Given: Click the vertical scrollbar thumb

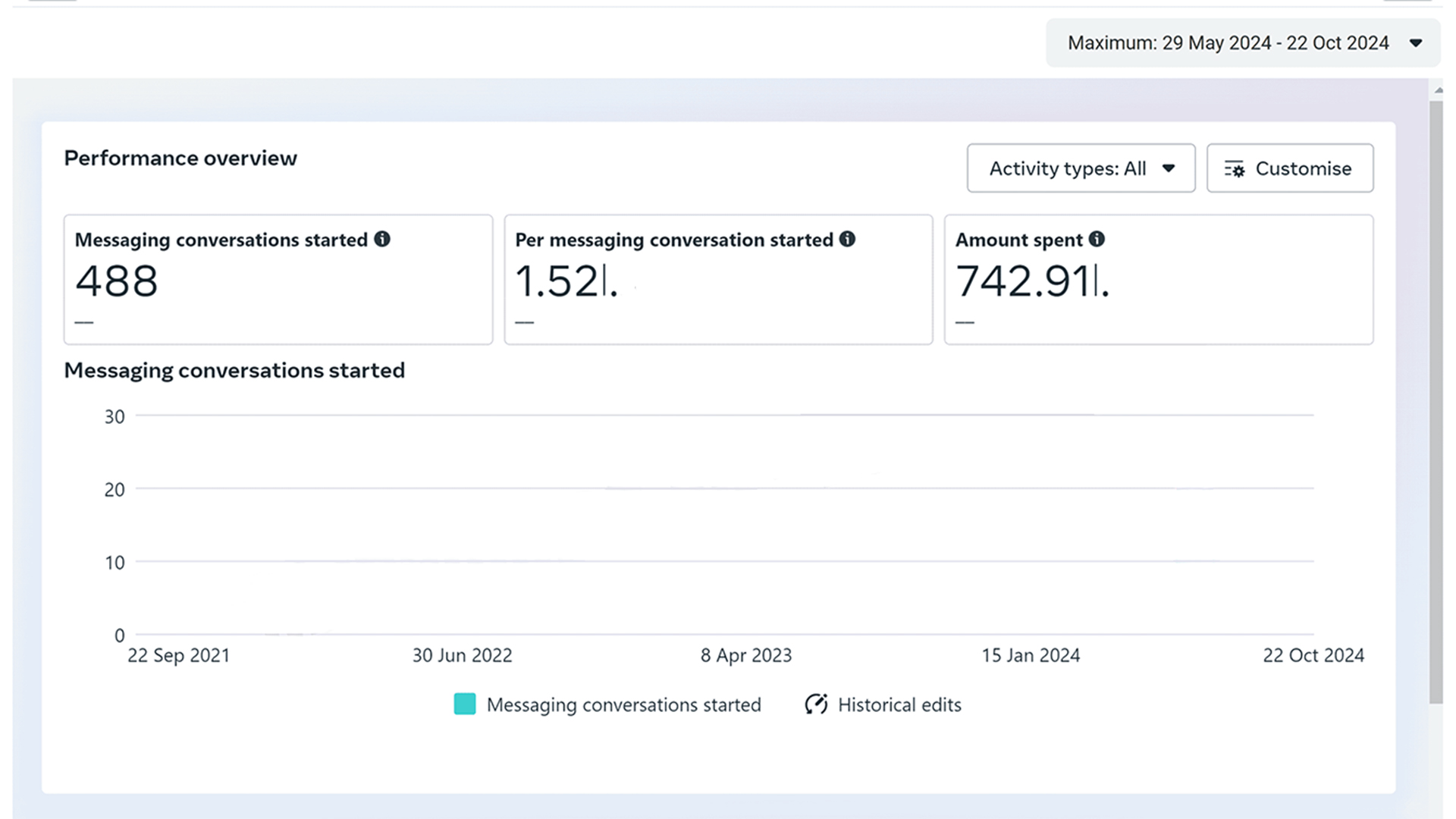Looking at the screenshot, I should click(x=1436, y=402).
